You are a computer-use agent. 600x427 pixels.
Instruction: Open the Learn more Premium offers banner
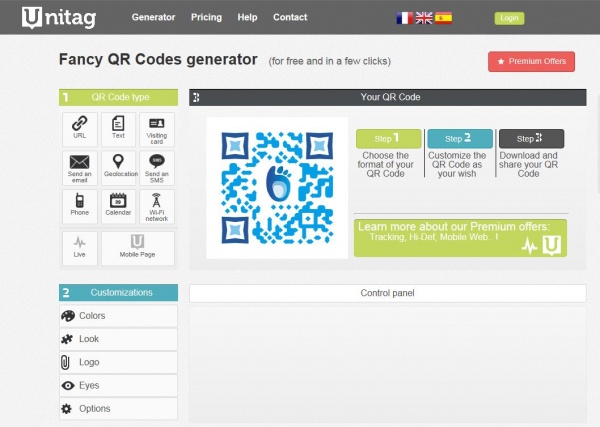(460, 238)
